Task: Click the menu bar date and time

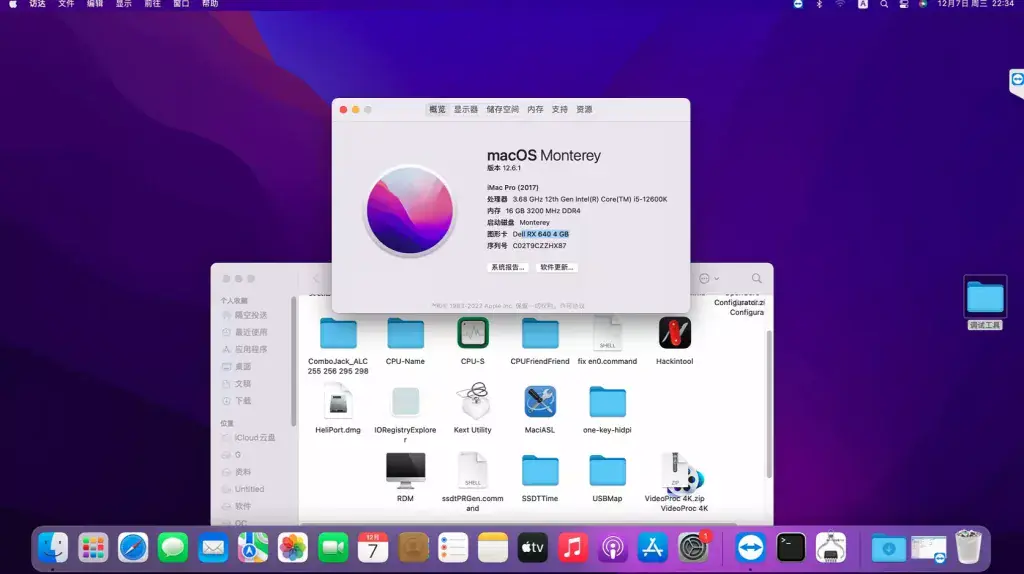Action: pyautogui.click(x=975, y=4)
